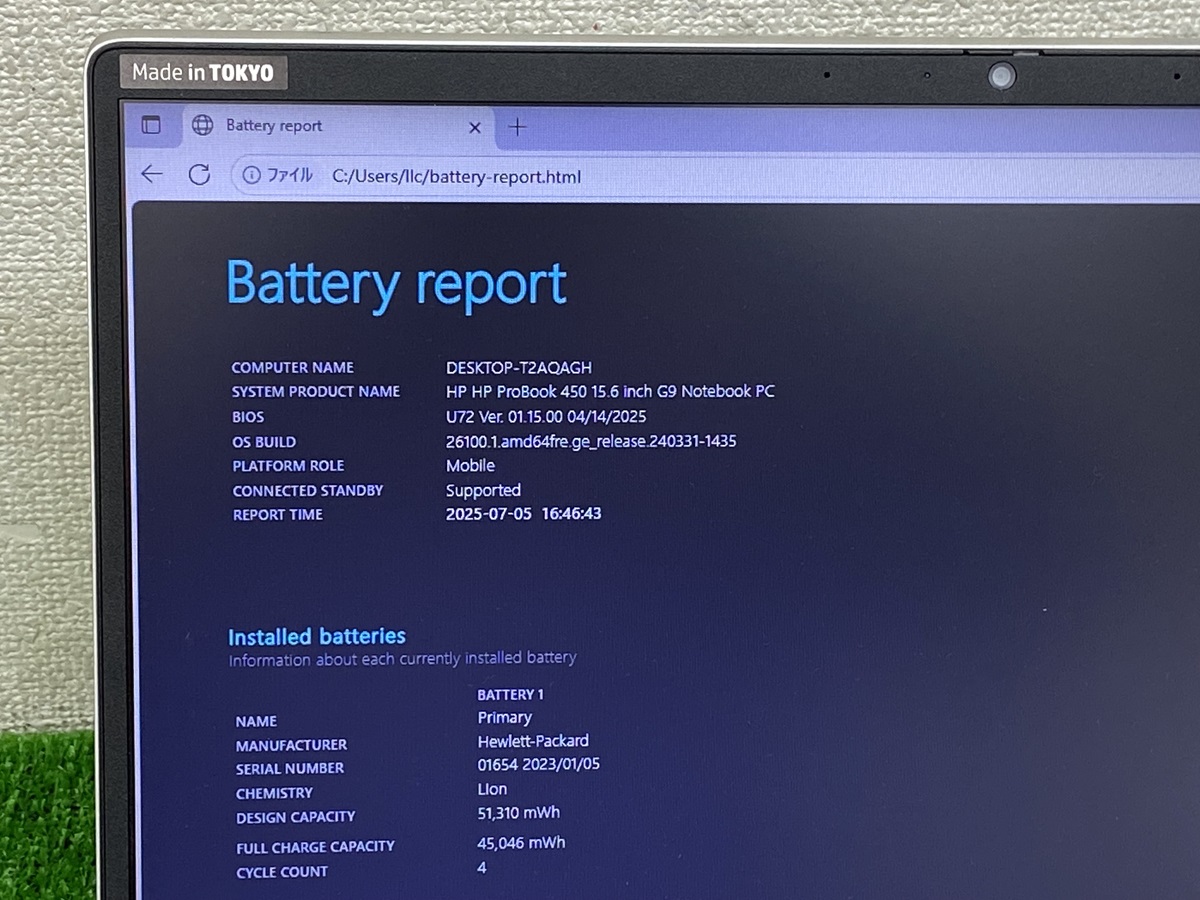This screenshot has width=1200, height=900.
Task: Click the NAME row label
Action: pos(256,721)
